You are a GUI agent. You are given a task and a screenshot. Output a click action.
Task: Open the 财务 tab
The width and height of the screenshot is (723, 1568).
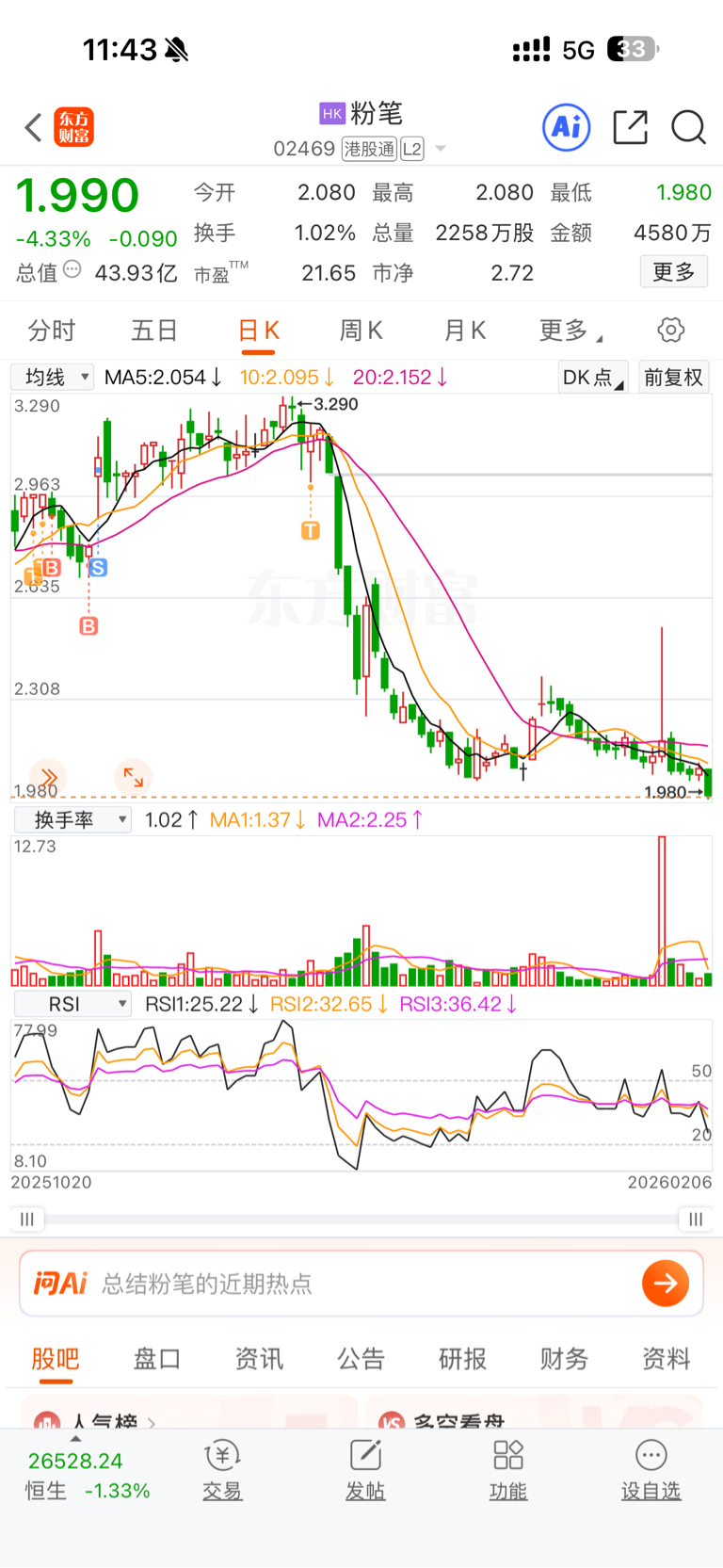click(x=565, y=1359)
